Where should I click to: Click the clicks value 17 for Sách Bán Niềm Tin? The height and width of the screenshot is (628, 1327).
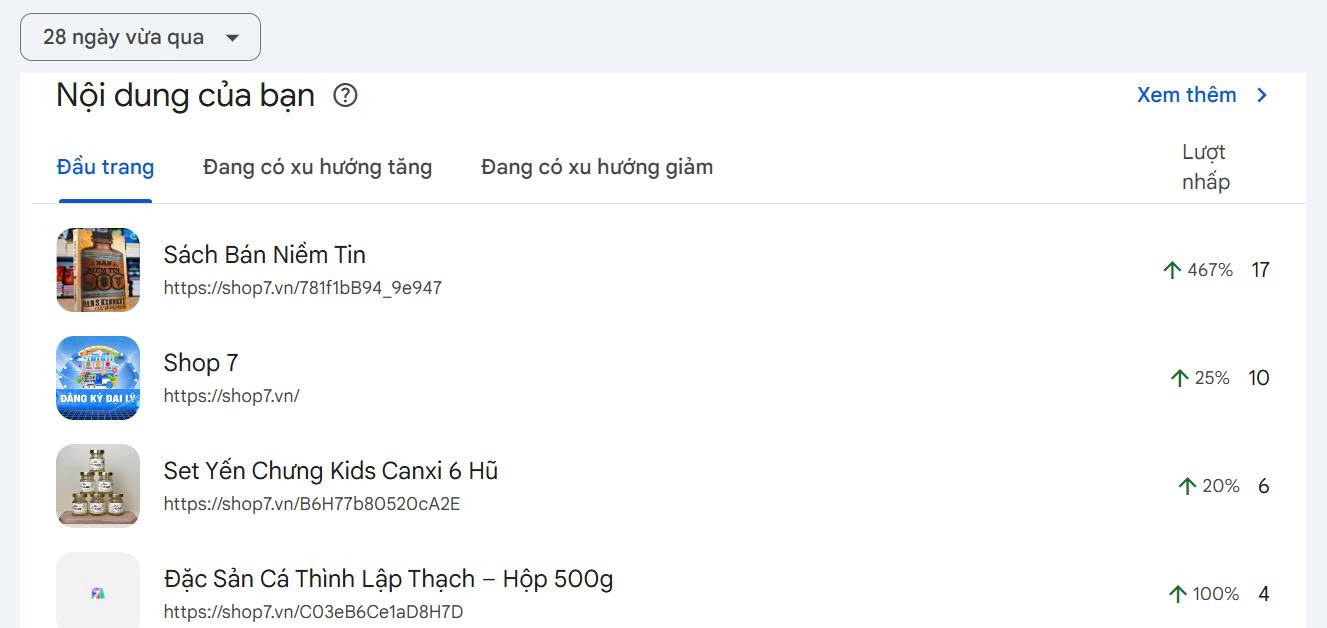click(x=1261, y=270)
